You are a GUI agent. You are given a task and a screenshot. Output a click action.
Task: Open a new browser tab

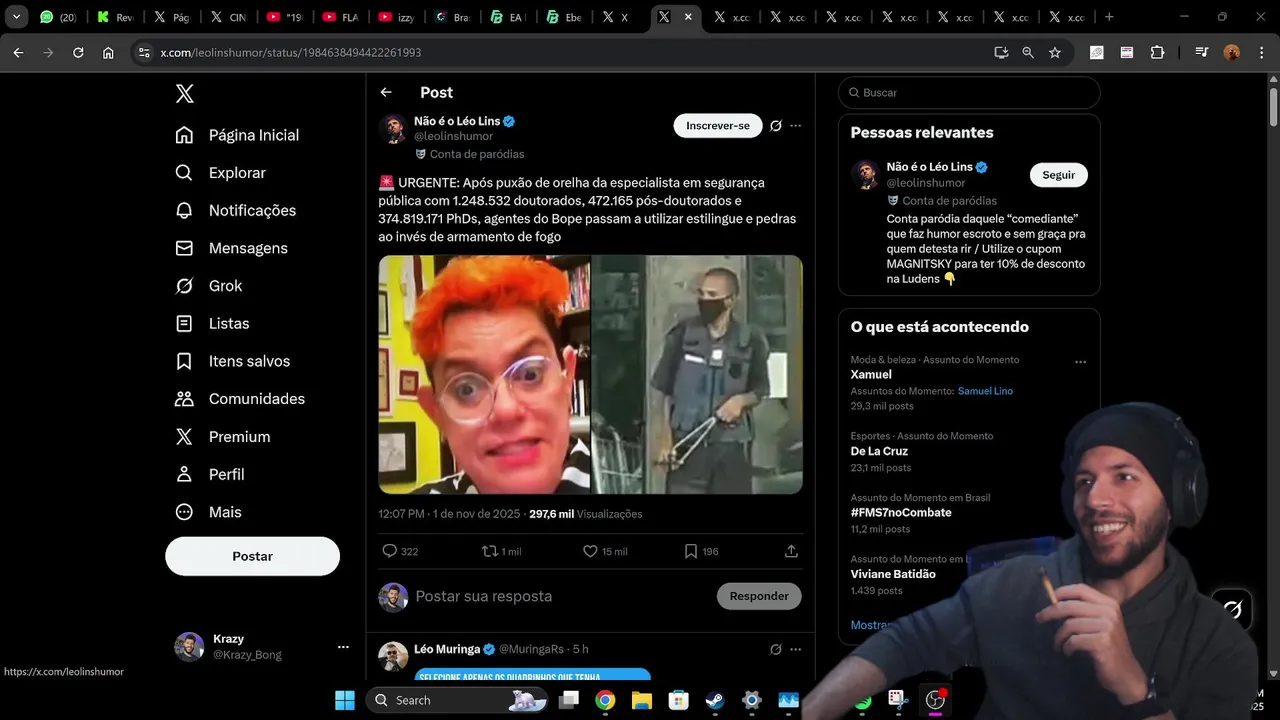pyautogui.click(x=1108, y=17)
